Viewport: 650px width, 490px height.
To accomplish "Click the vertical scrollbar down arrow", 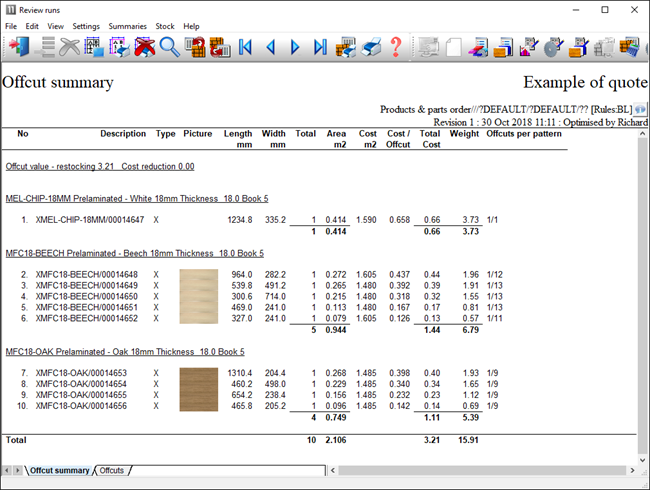I will pos(641,455).
